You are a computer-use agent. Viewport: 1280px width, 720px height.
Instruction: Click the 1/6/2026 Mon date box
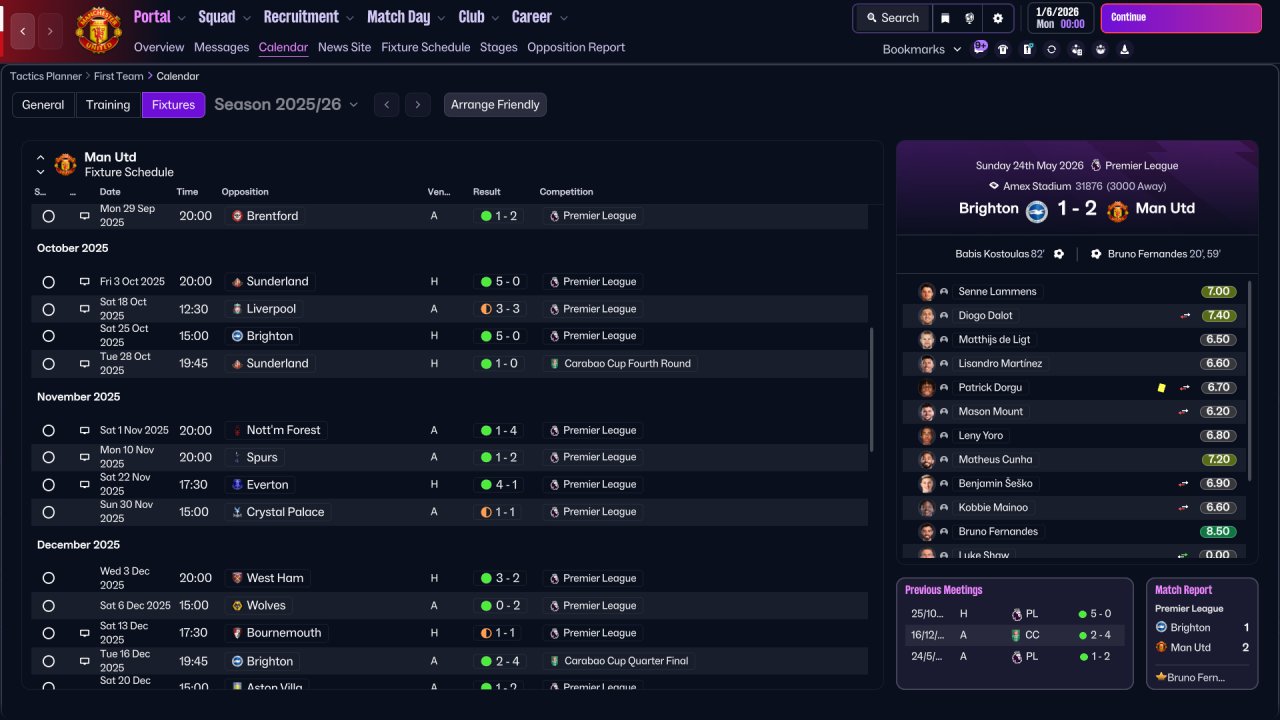[1060, 18]
